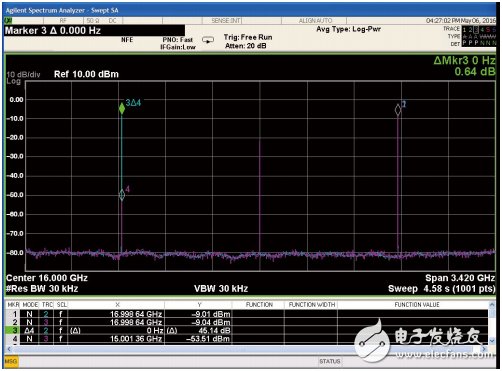
Task: Click the 50 Ω input impedance indicator
Action: point(93,21)
